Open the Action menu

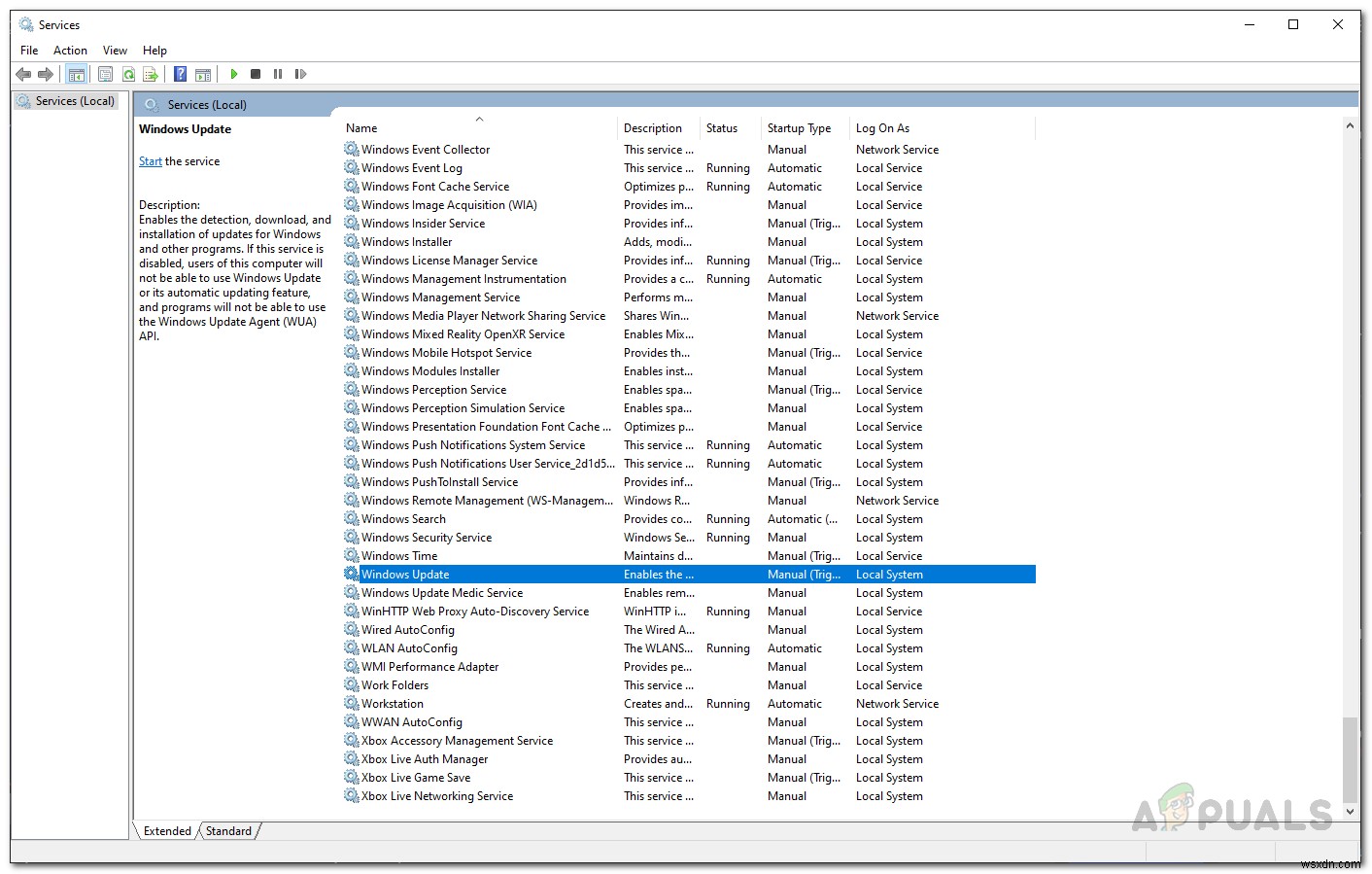(70, 50)
